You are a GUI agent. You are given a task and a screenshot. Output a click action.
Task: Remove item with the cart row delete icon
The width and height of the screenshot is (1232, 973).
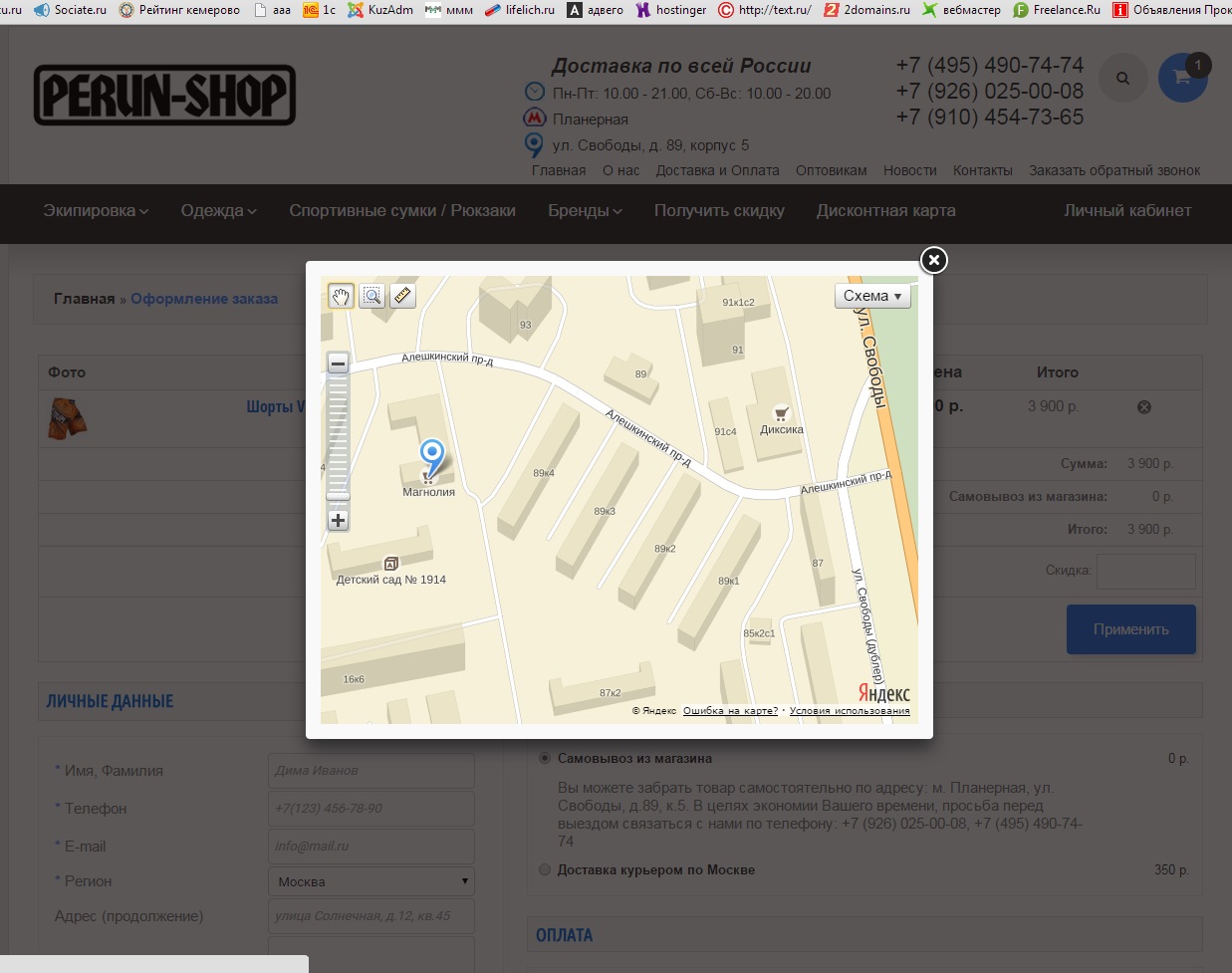[x=1144, y=406]
